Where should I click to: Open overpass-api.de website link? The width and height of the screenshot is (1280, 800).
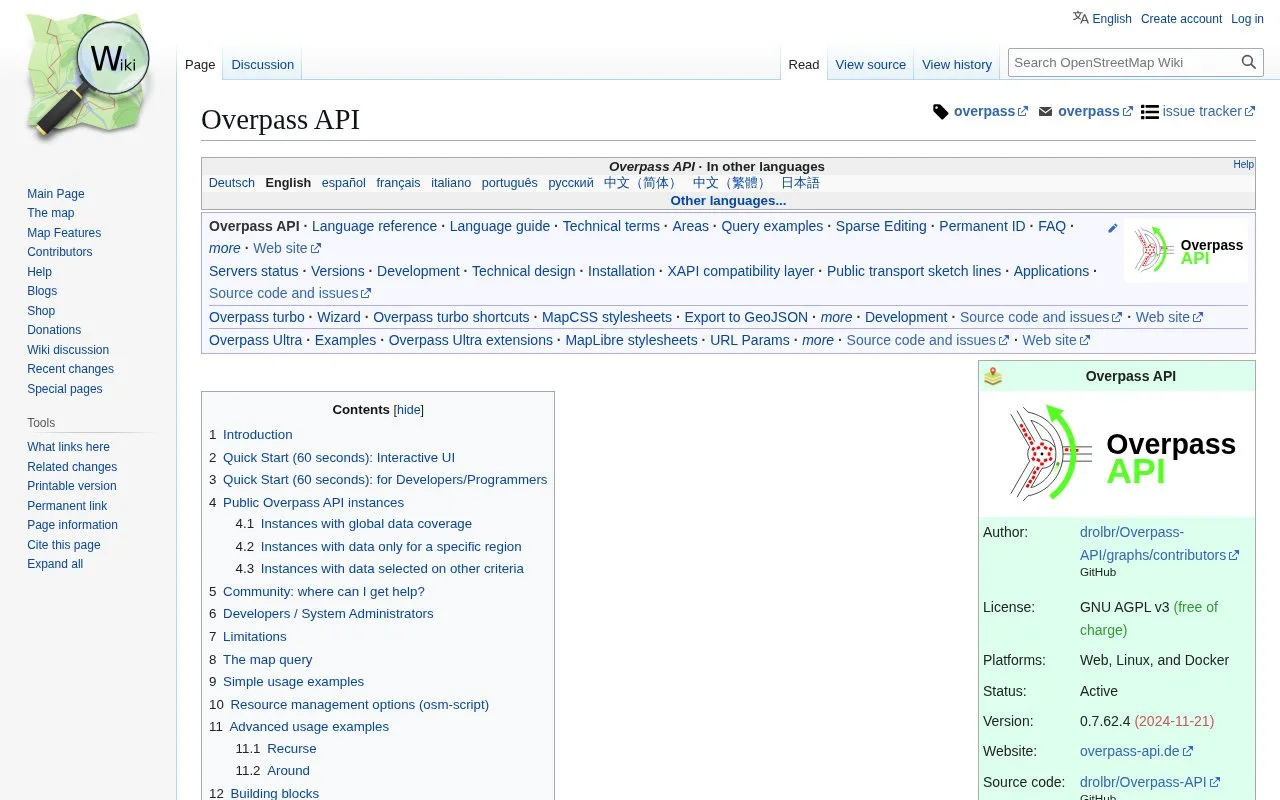point(1136,751)
